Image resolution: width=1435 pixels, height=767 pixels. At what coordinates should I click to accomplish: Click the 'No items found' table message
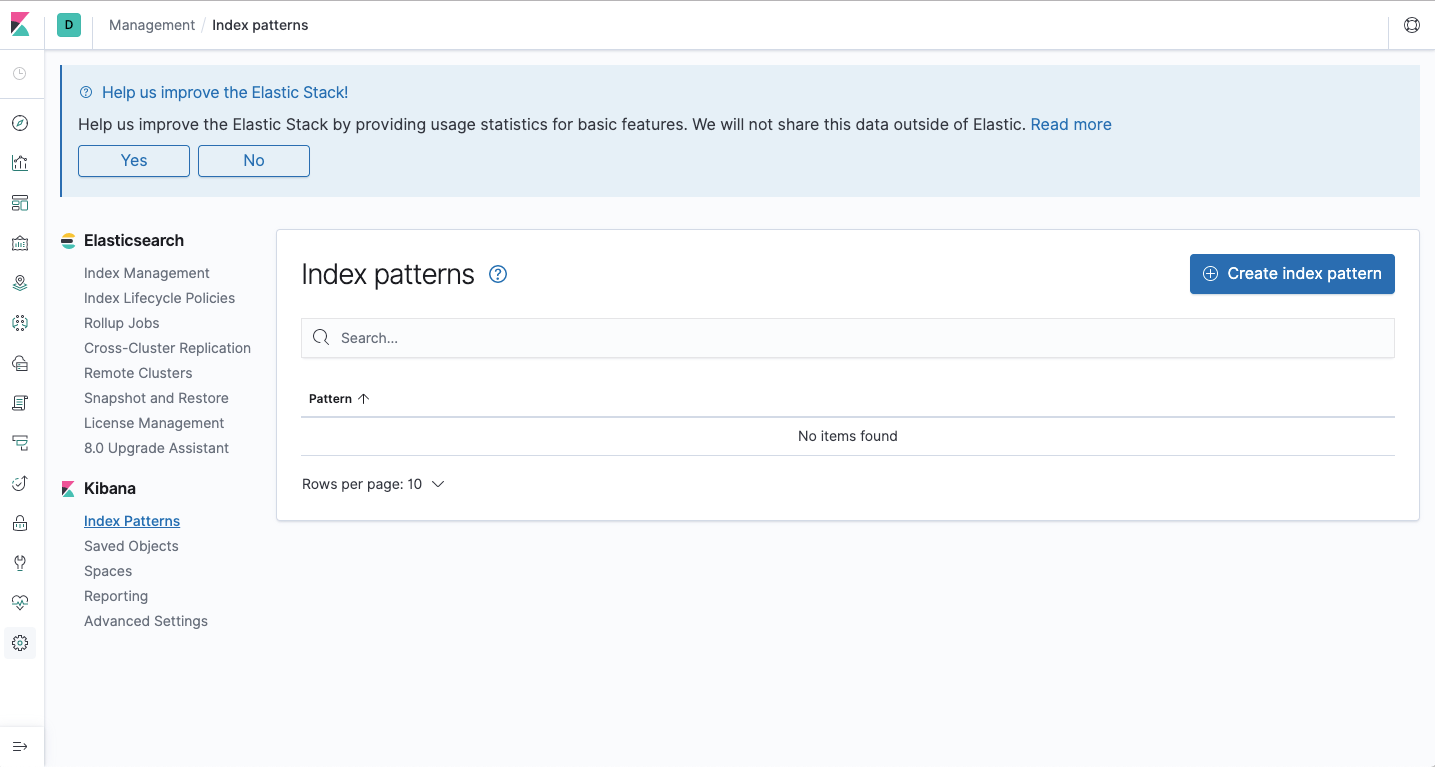pyautogui.click(x=848, y=436)
